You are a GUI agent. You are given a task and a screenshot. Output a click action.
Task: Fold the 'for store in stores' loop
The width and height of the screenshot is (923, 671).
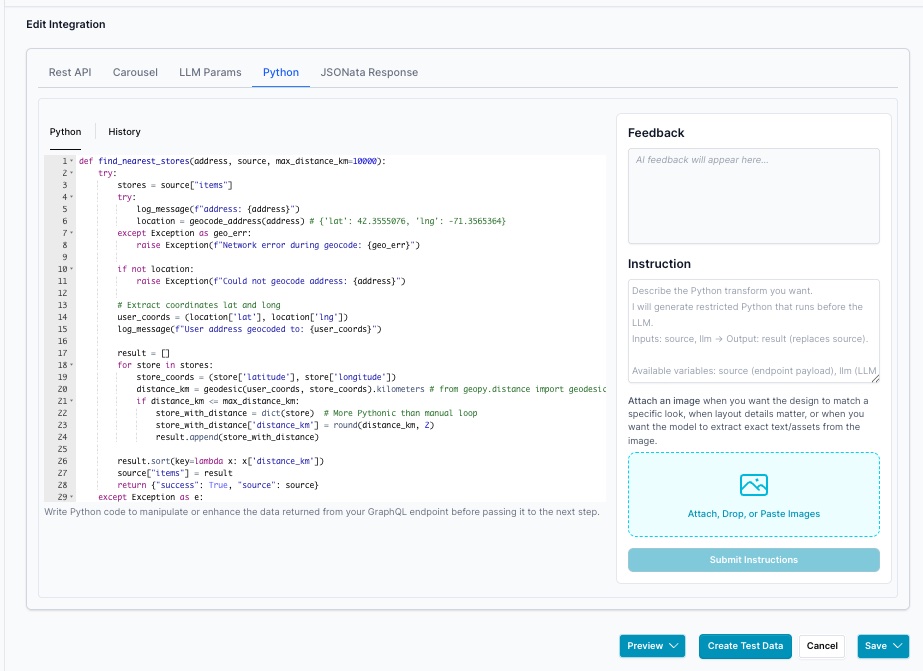point(72,365)
